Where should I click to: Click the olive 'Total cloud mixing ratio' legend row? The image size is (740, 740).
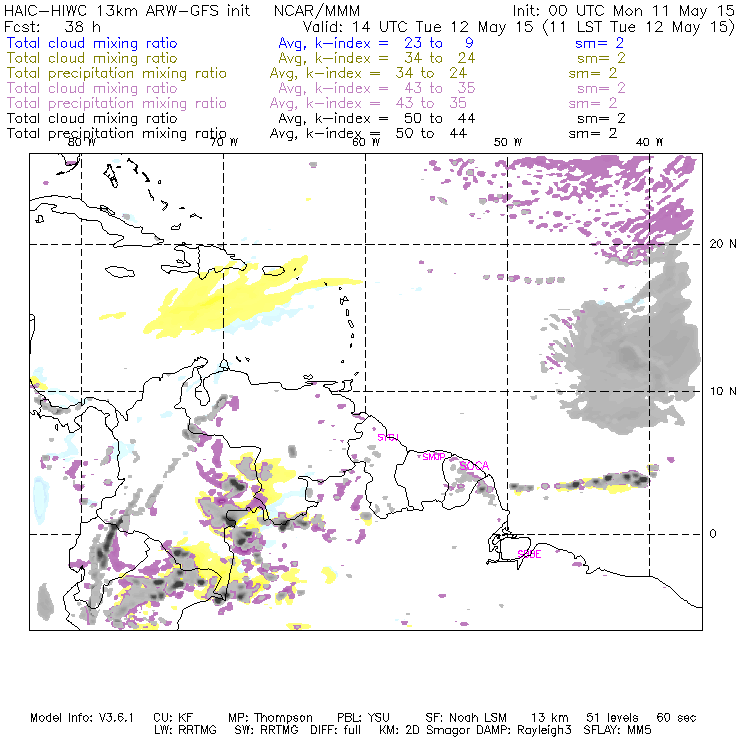pos(316,58)
